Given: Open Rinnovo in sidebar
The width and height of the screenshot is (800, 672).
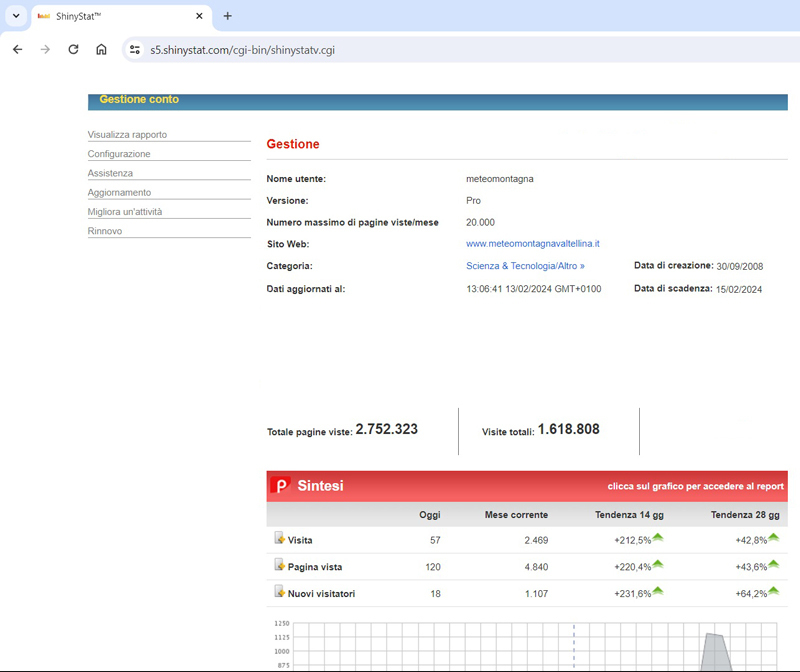Looking at the screenshot, I should [105, 231].
